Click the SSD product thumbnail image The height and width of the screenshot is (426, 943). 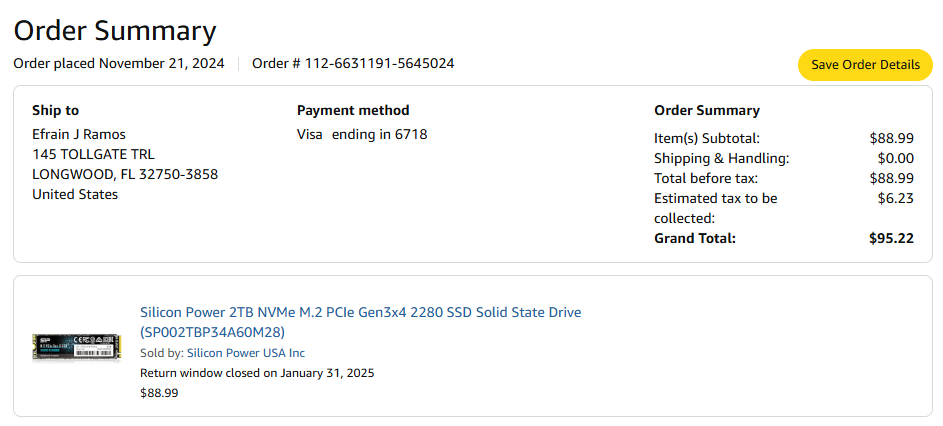tap(76, 347)
